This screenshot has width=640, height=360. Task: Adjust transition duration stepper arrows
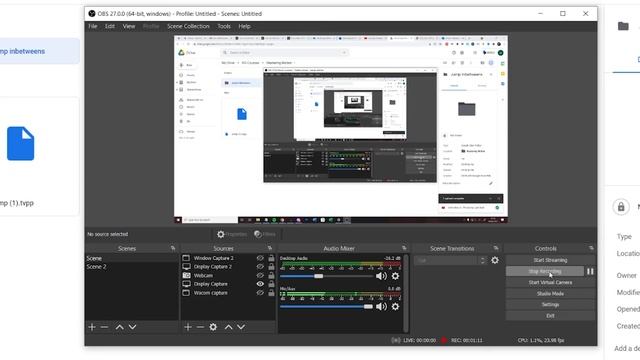click(482, 260)
